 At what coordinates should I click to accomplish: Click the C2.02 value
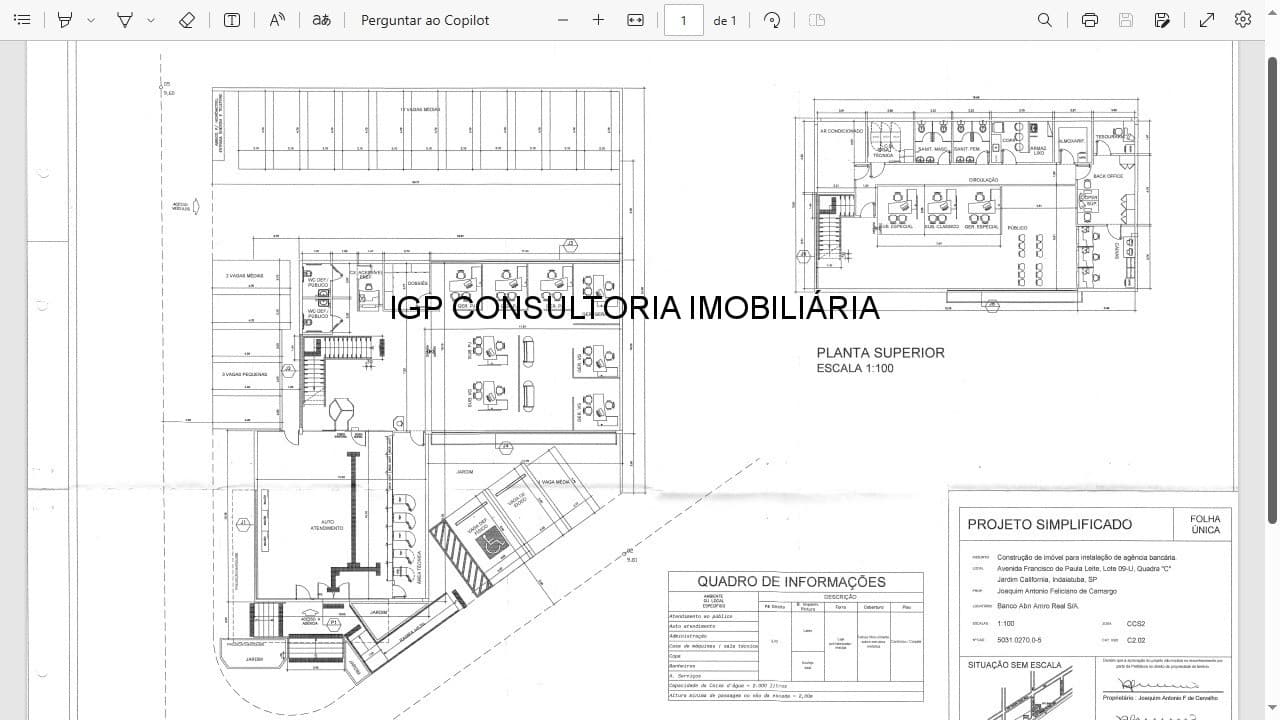point(1136,639)
